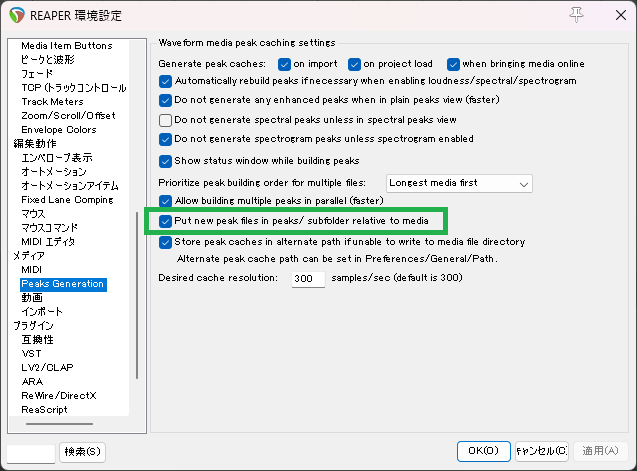The height and width of the screenshot is (471, 637).
Task: Select 'ReaScript' settings page
Action: [x=44, y=410]
